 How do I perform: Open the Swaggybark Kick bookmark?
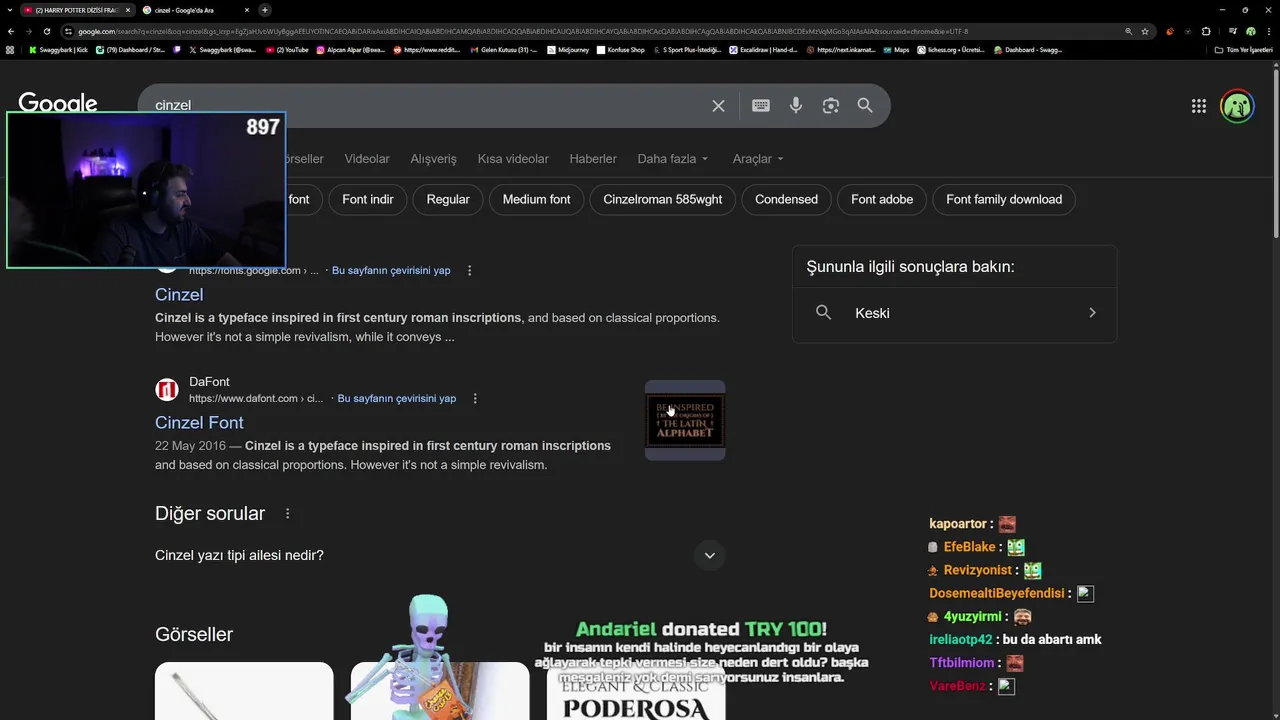click(x=58, y=49)
